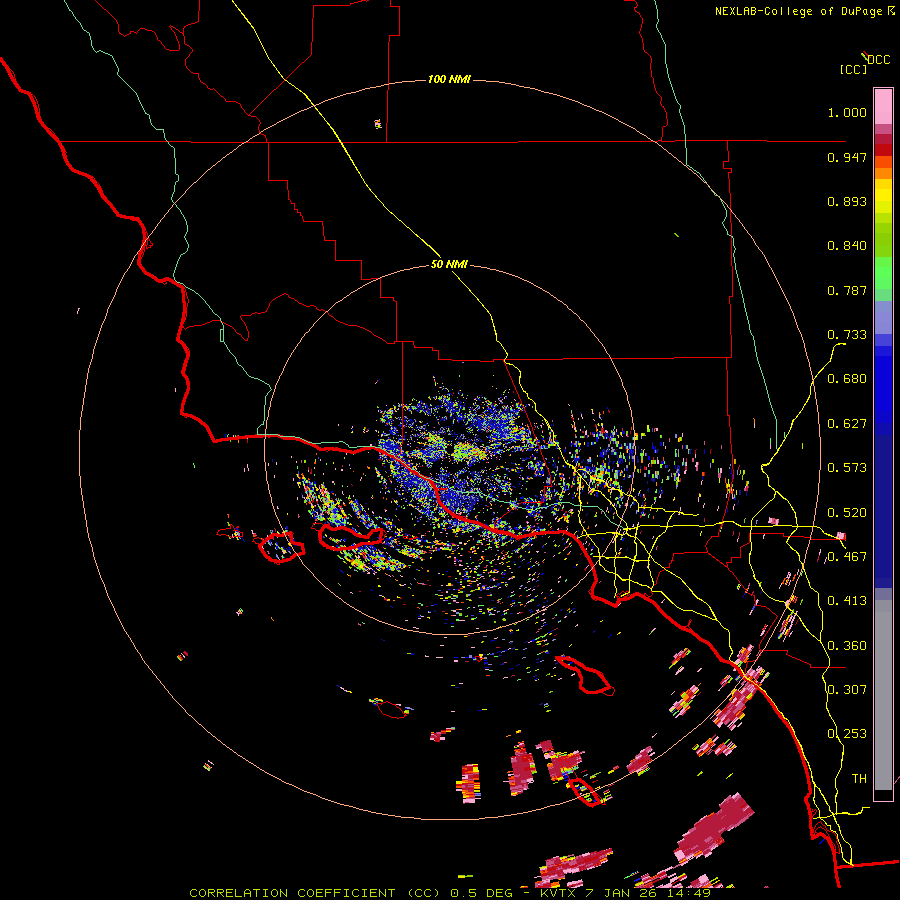The width and height of the screenshot is (900, 900).
Task: Click the 1.000 value on the color scale
Action: click(x=847, y=112)
